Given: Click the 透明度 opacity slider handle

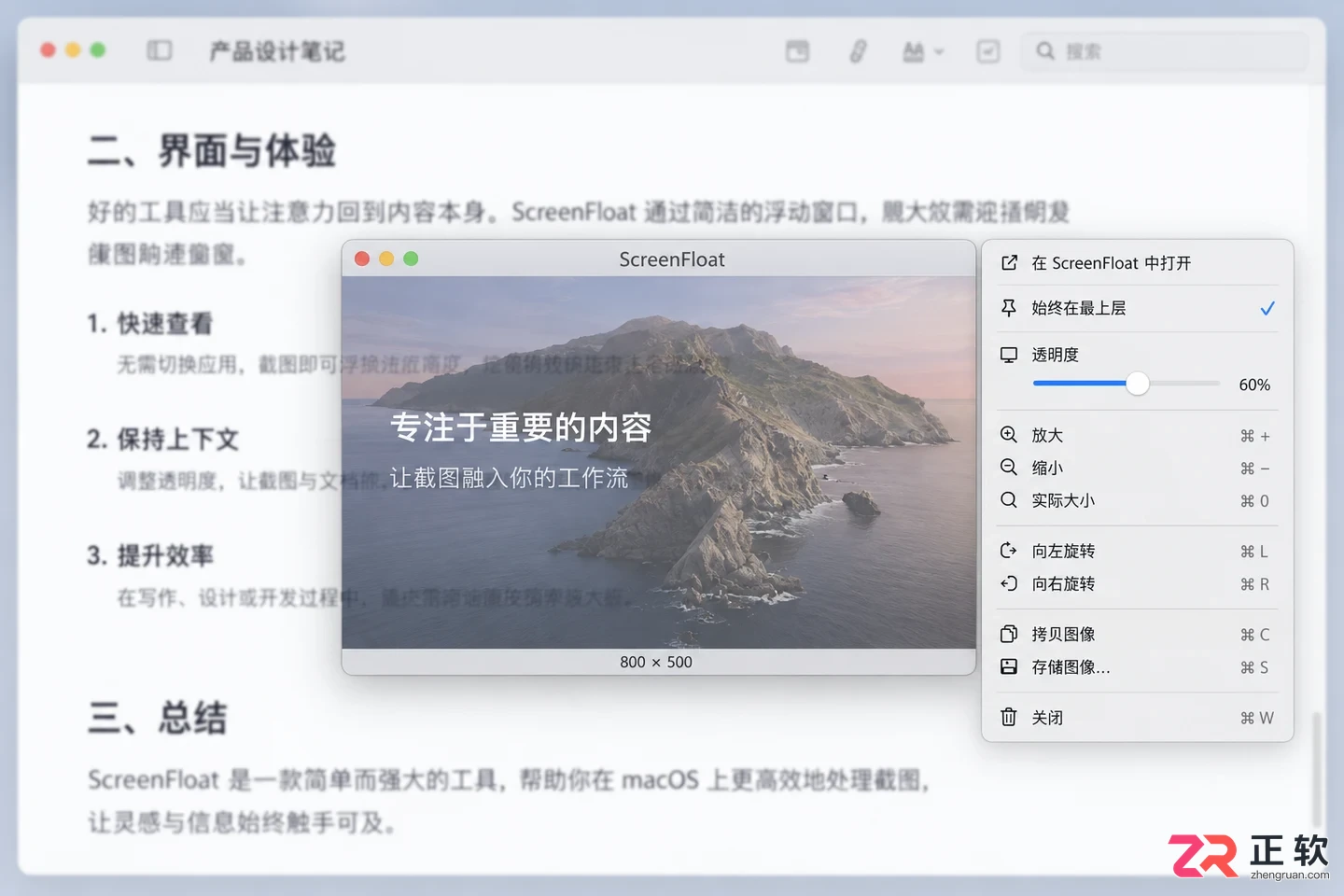Looking at the screenshot, I should pyautogui.click(x=1137, y=384).
